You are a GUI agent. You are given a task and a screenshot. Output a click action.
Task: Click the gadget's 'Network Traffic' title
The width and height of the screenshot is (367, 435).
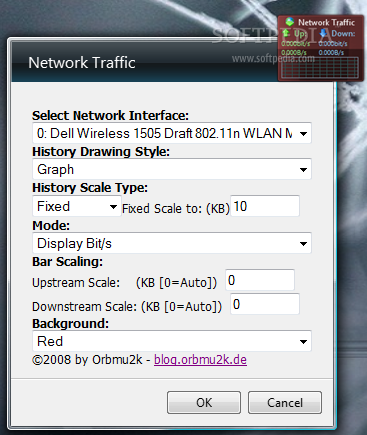(x=326, y=22)
